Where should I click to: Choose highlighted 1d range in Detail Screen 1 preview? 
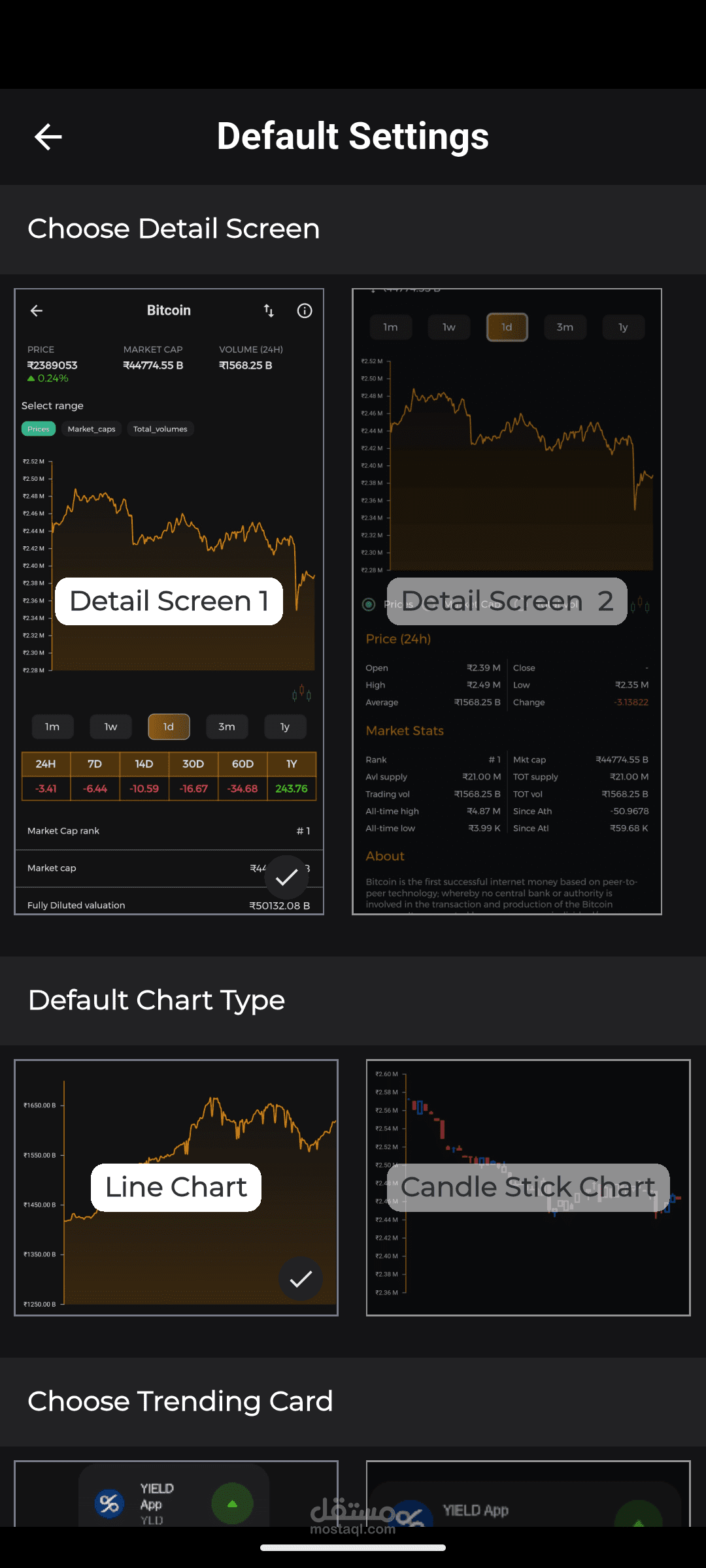click(169, 727)
